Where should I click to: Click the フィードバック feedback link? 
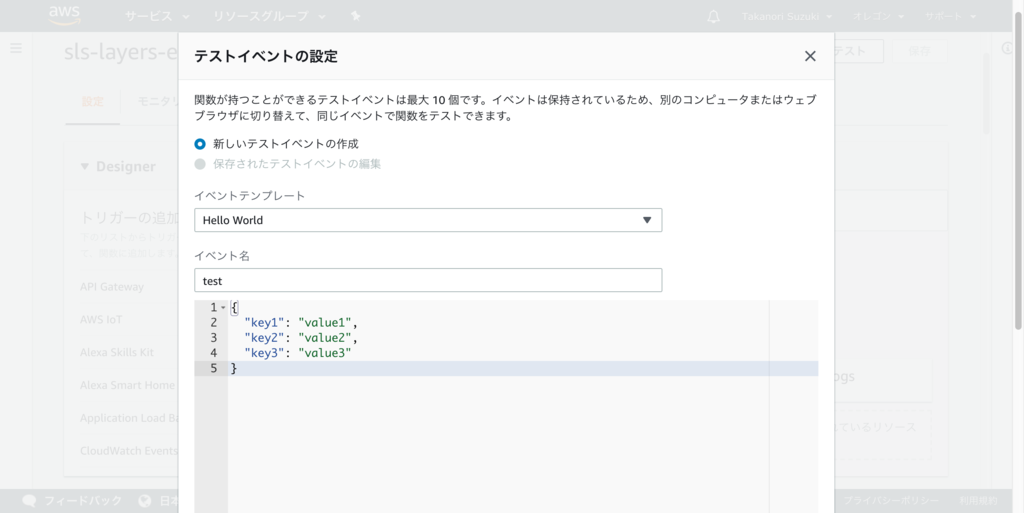coord(83,501)
